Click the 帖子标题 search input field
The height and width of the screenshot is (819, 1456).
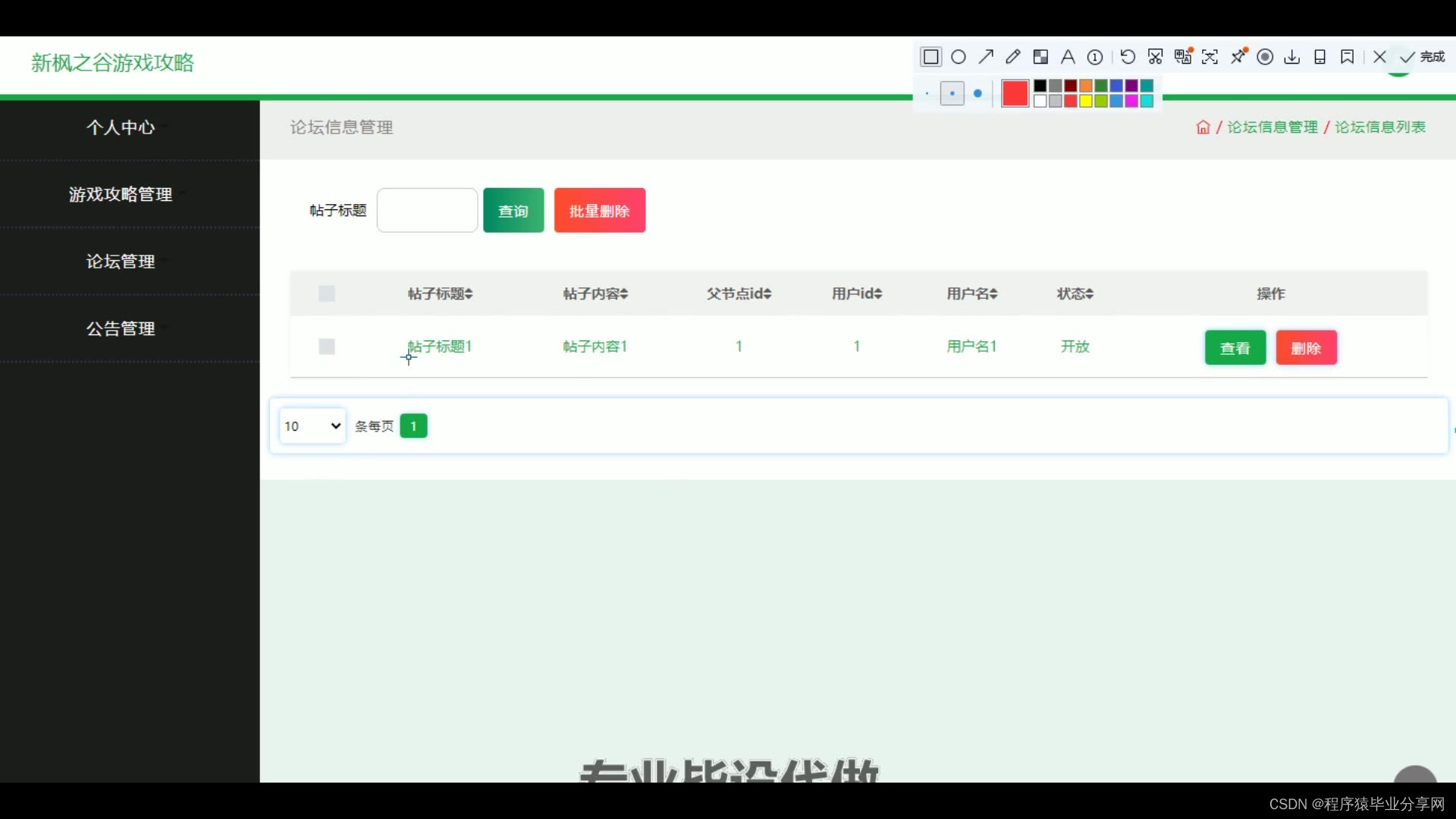[427, 210]
